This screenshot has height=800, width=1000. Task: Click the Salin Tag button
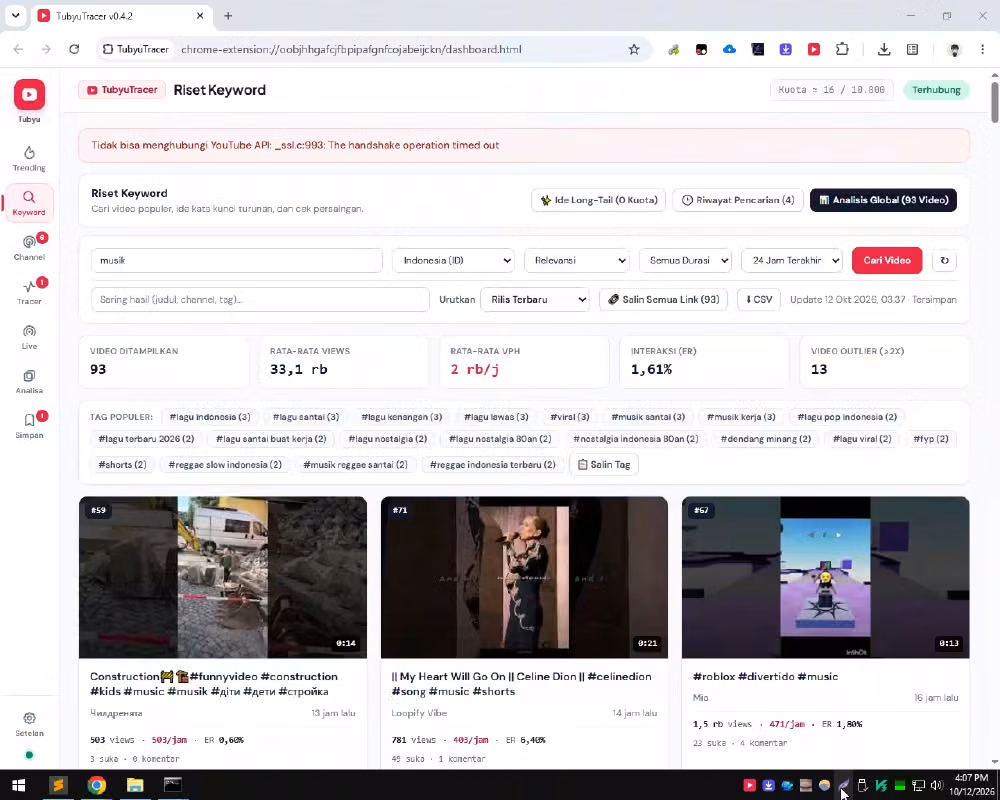[603, 464]
